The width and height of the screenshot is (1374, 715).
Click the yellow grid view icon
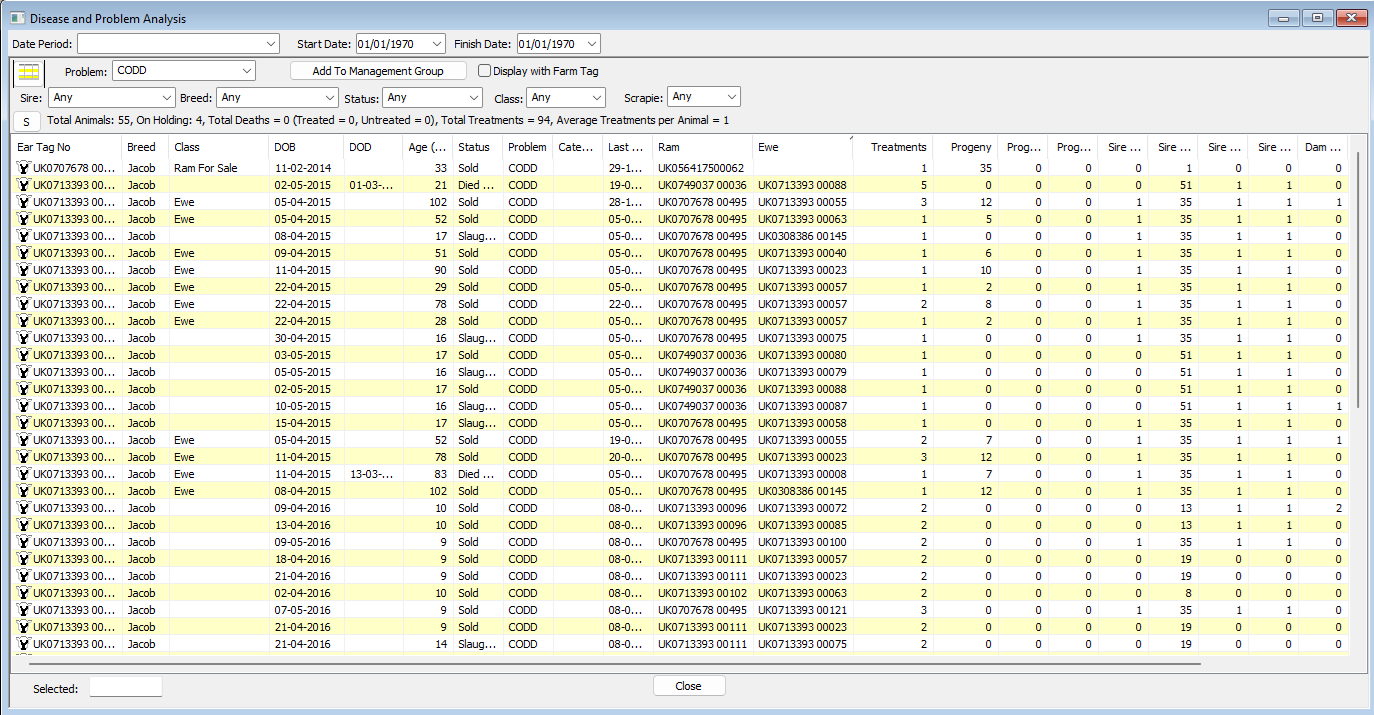click(28, 72)
